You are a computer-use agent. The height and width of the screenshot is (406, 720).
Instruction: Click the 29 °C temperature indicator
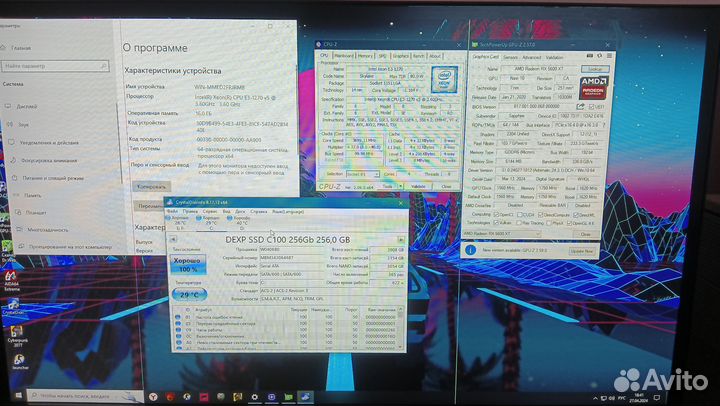click(x=190, y=296)
